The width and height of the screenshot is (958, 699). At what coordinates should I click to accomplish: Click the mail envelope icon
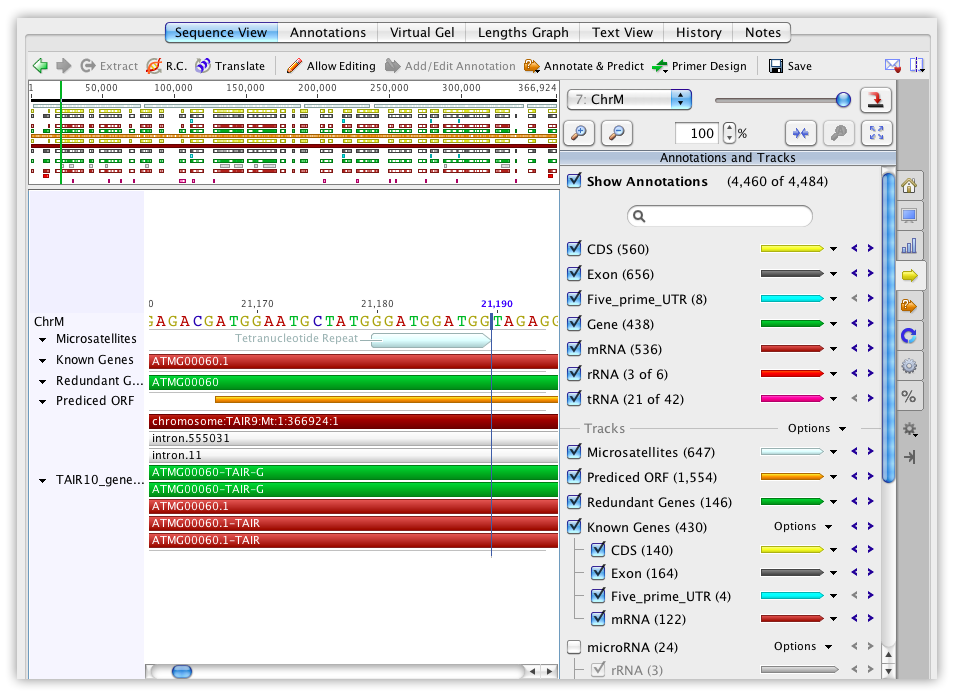click(x=893, y=65)
